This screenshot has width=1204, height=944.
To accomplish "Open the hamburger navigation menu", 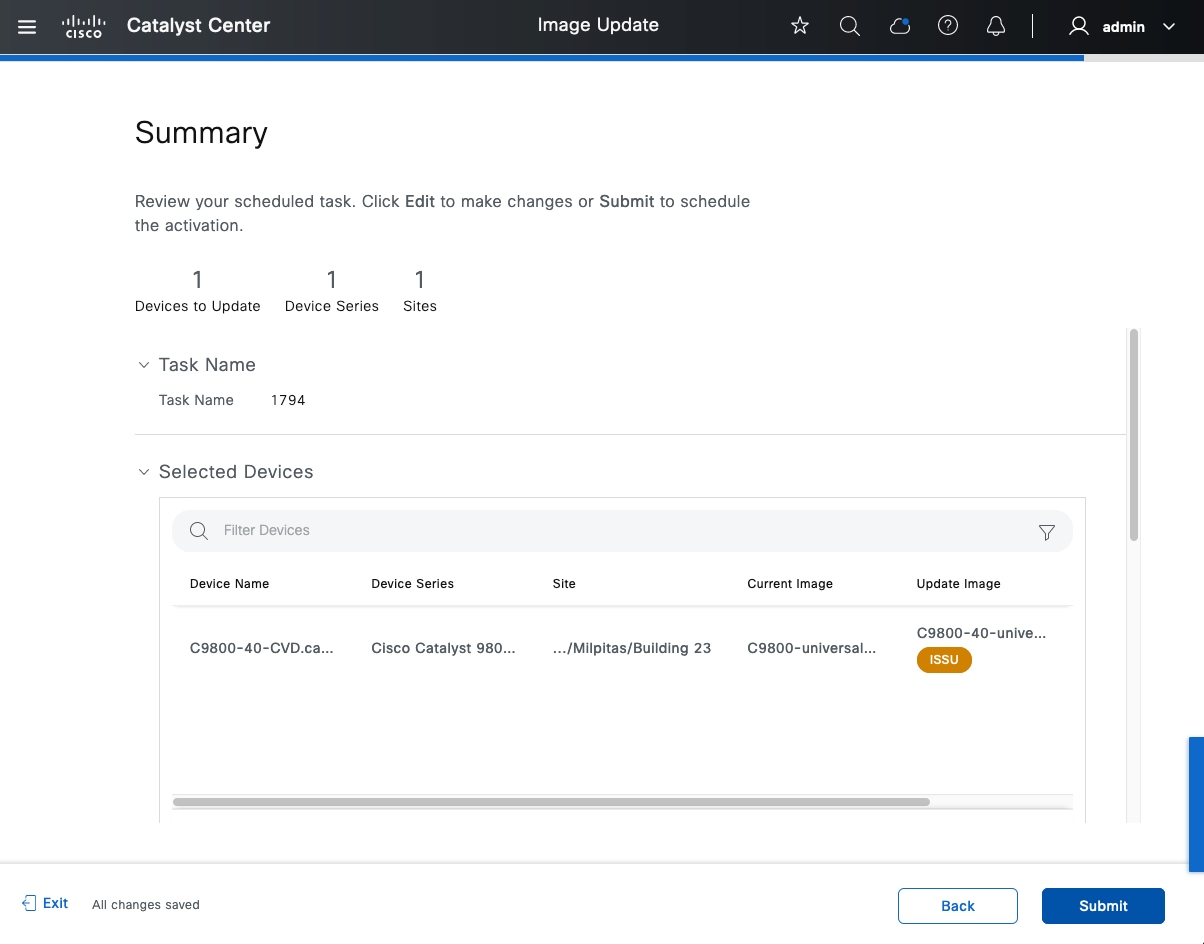I will click(27, 27).
